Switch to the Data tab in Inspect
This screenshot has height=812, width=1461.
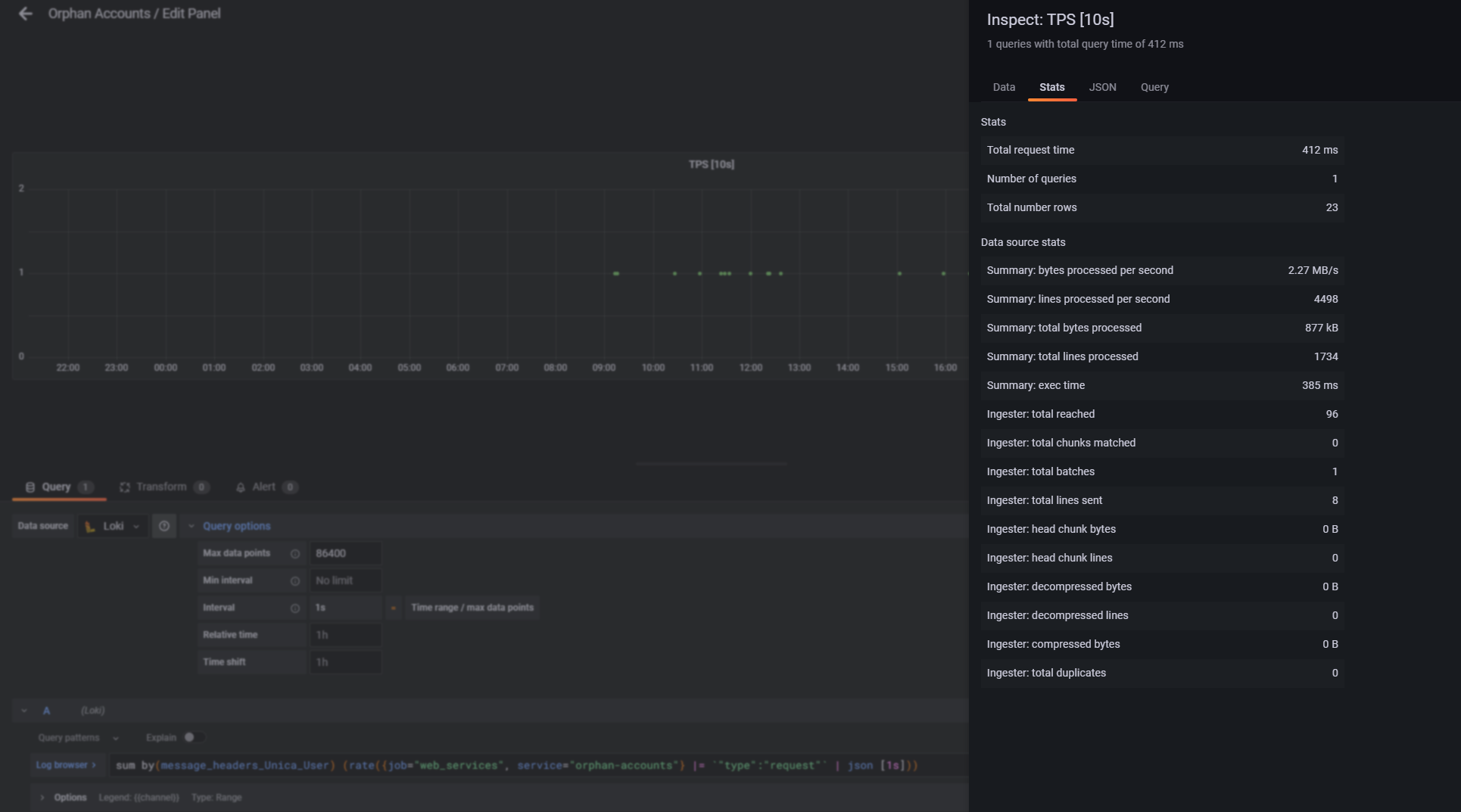(1004, 87)
